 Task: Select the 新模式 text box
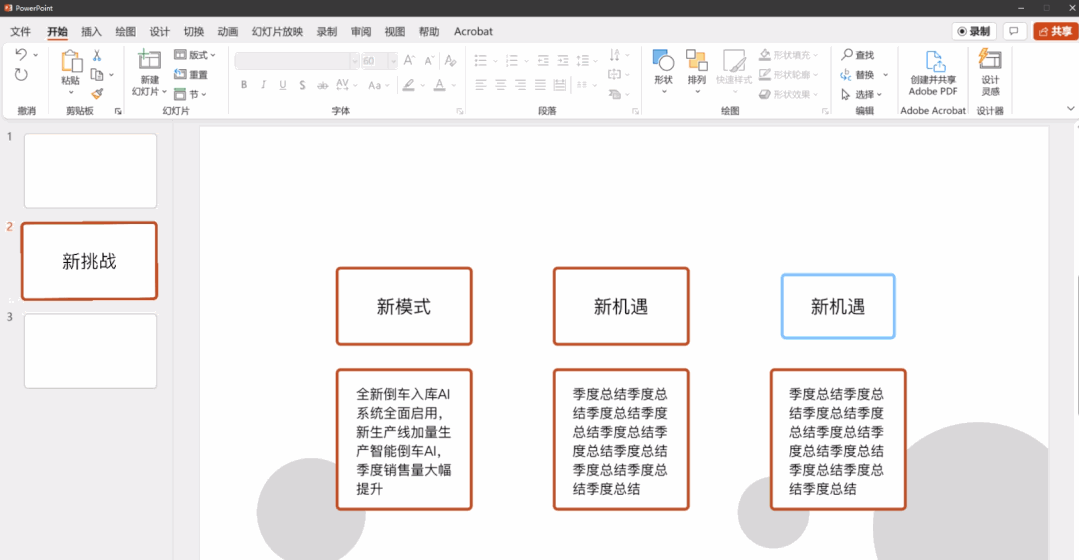tap(404, 306)
